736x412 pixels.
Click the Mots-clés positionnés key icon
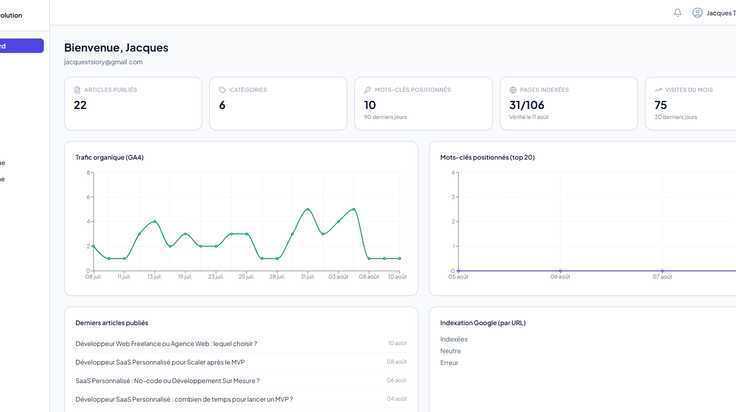click(x=368, y=90)
